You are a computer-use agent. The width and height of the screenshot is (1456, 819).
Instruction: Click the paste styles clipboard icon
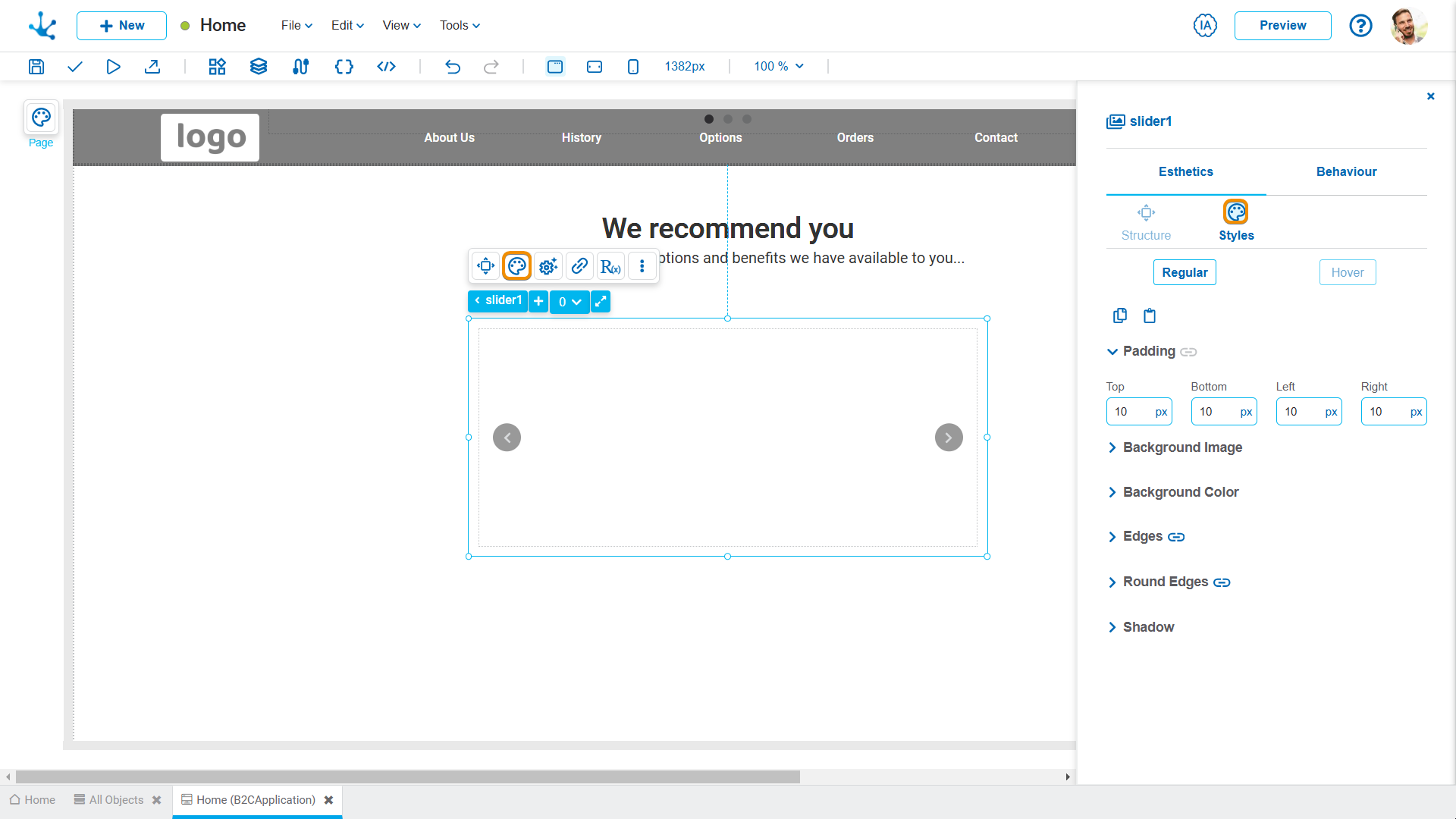[1150, 315]
